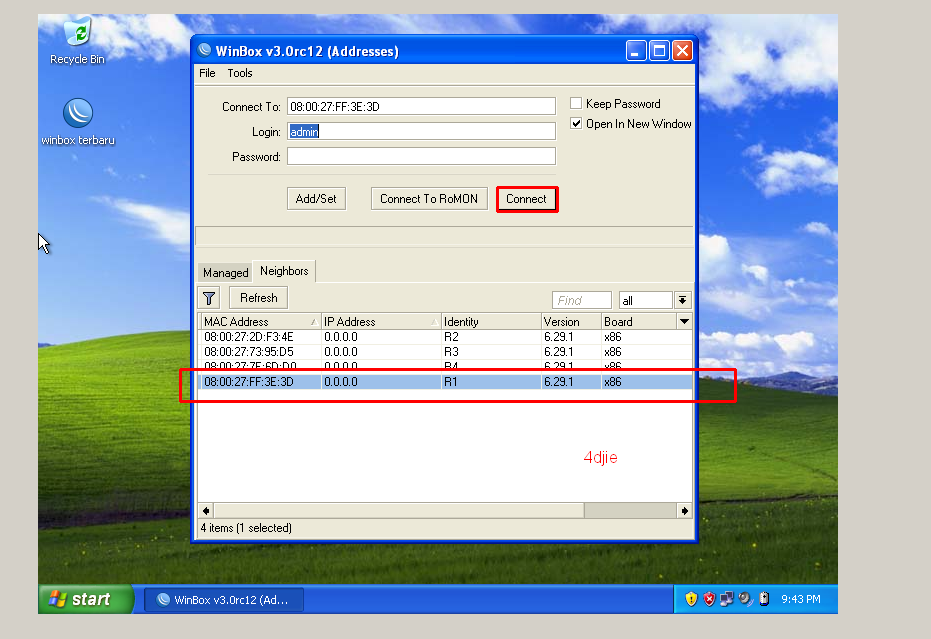Select row with MAC 08:00:27:2D:F3:4E
This screenshot has height=639, width=931.
(x=445, y=337)
